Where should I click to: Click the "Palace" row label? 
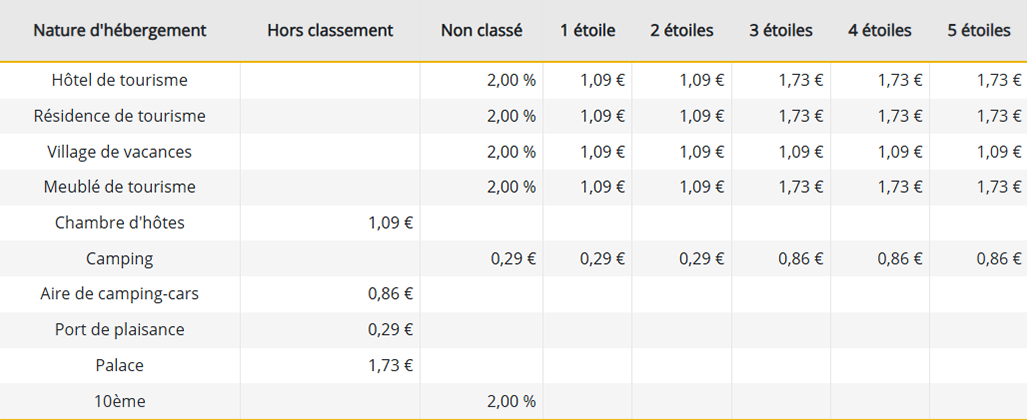[x=119, y=366]
